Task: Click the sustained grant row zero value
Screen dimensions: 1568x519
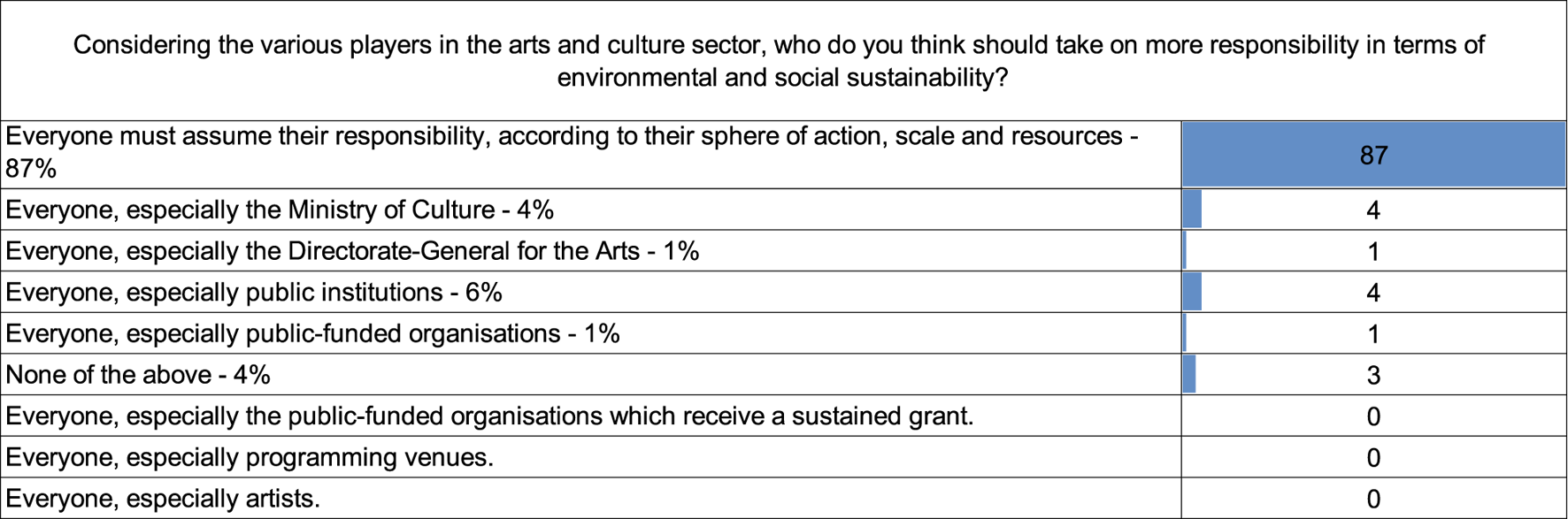Action: coord(1373,416)
